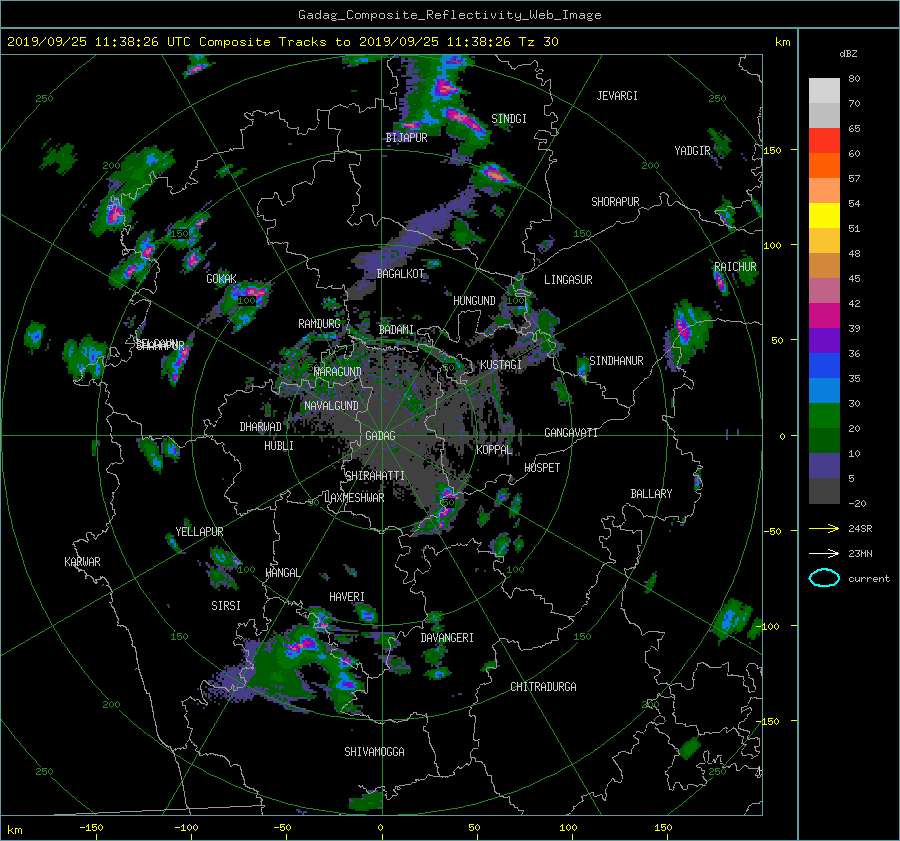
Task: Click the cyan current ellipse legend icon
Action: click(824, 578)
